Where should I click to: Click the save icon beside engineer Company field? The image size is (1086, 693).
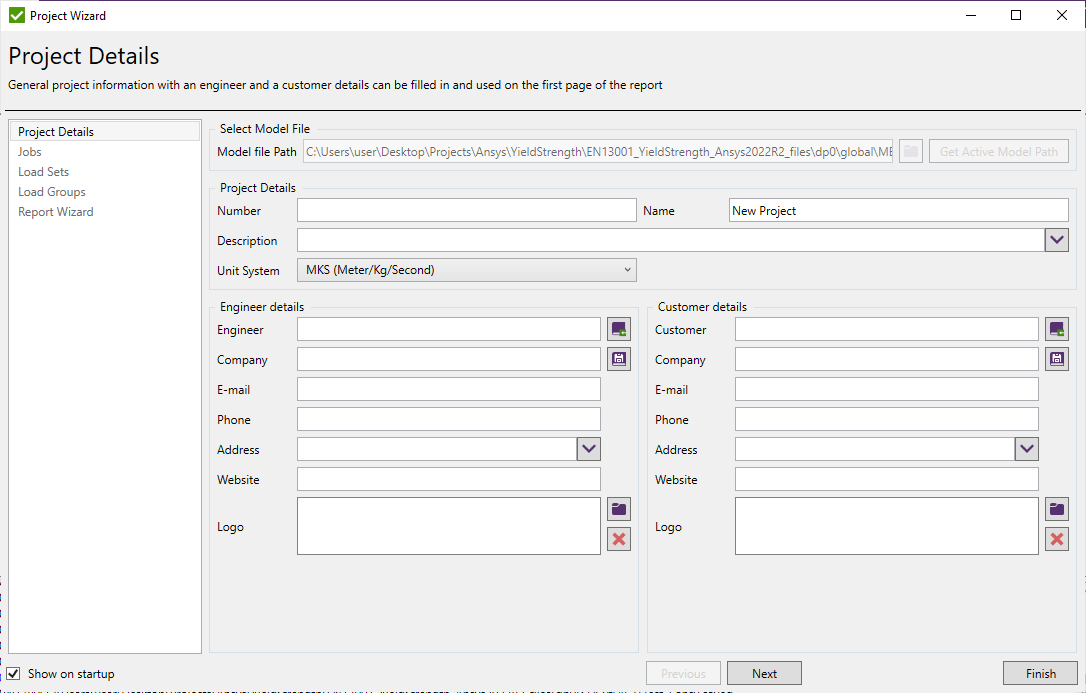tap(618, 359)
